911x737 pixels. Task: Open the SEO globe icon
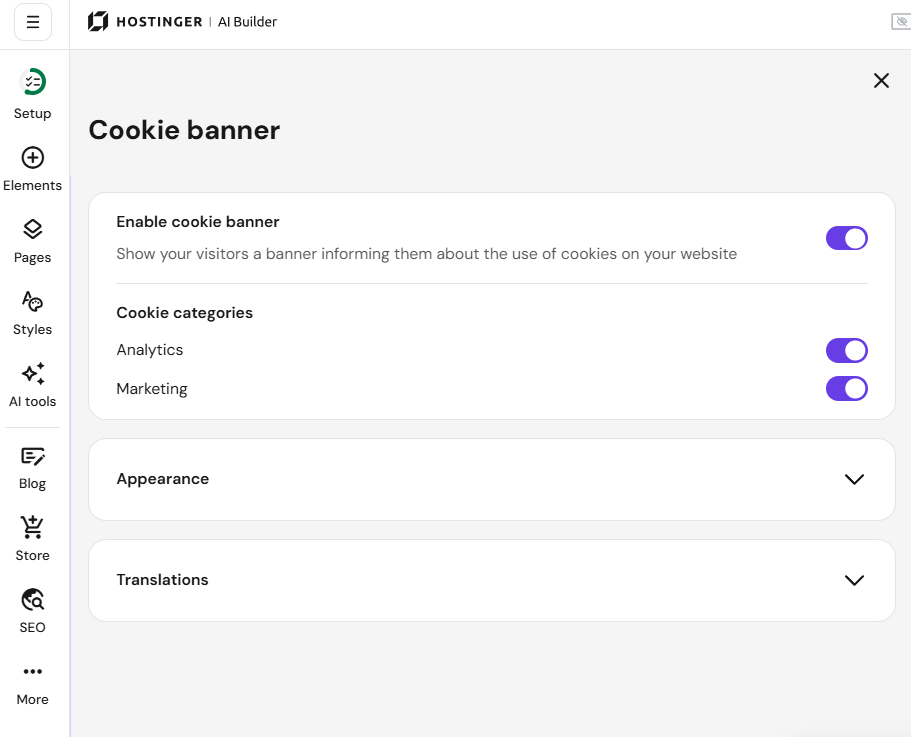tap(33, 599)
